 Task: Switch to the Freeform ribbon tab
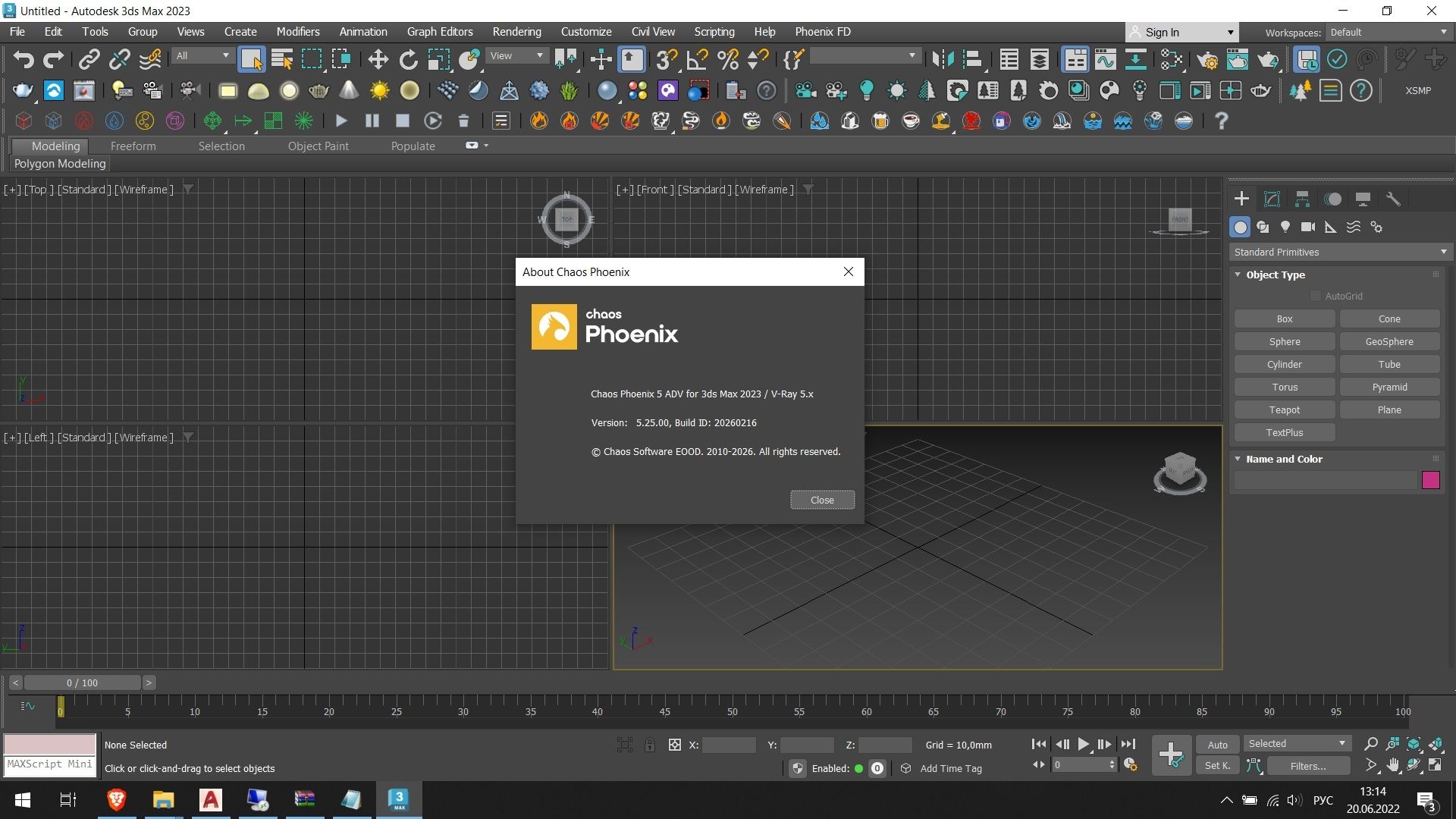coord(133,146)
